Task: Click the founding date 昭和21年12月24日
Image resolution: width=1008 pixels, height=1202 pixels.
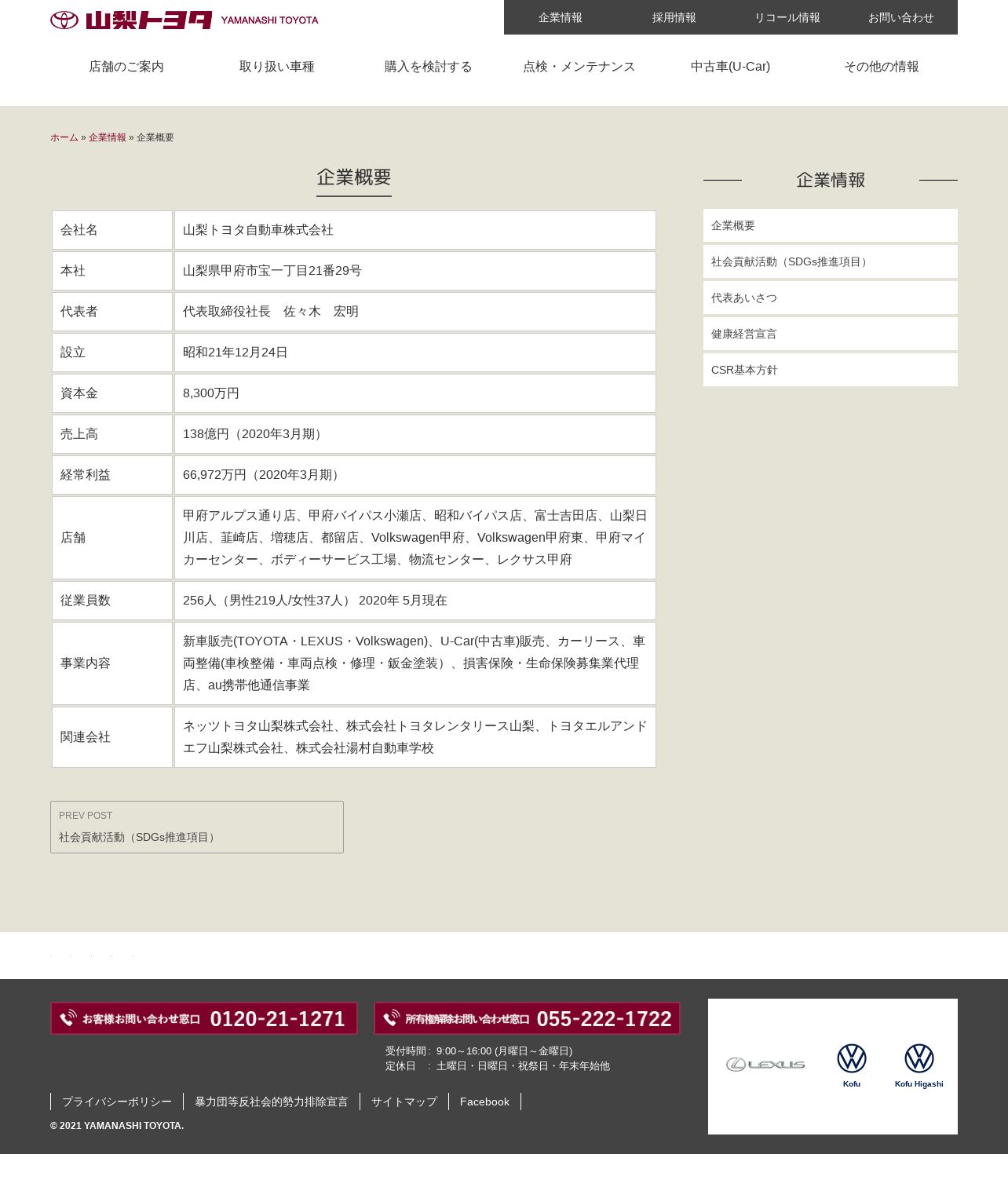Action: (415, 353)
